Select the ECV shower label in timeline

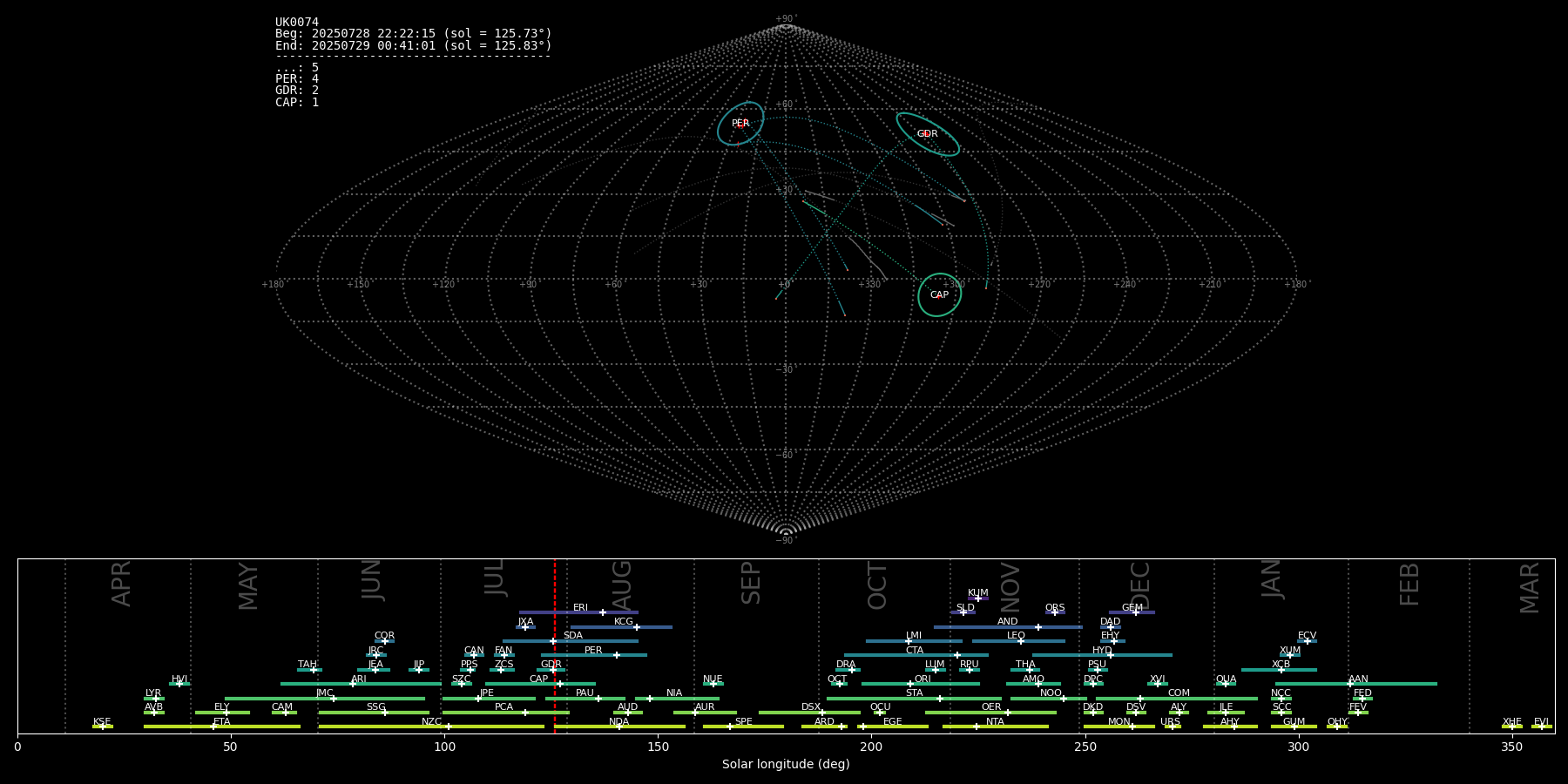pyautogui.click(x=1307, y=636)
